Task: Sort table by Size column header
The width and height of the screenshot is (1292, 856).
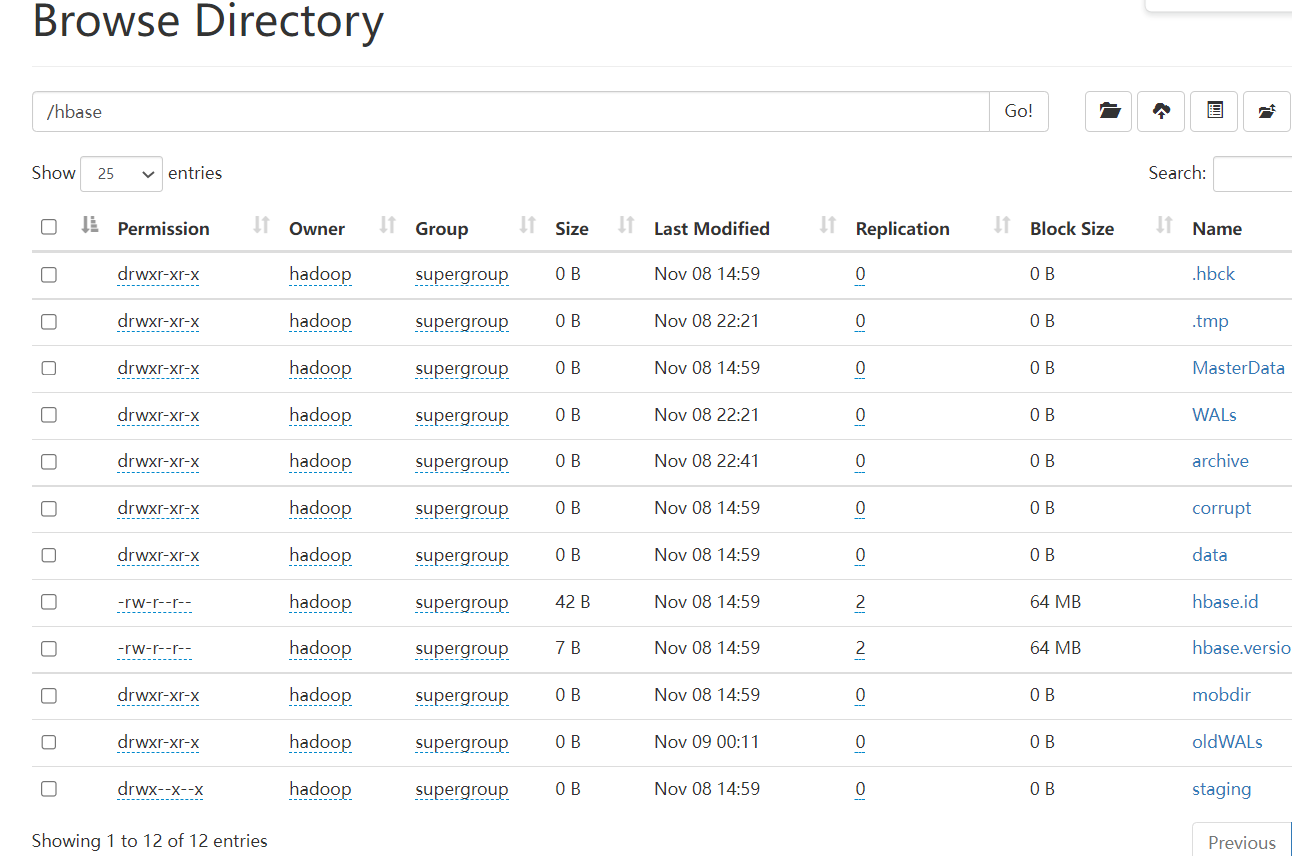Action: pyautogui.click(x=571, y=228)
